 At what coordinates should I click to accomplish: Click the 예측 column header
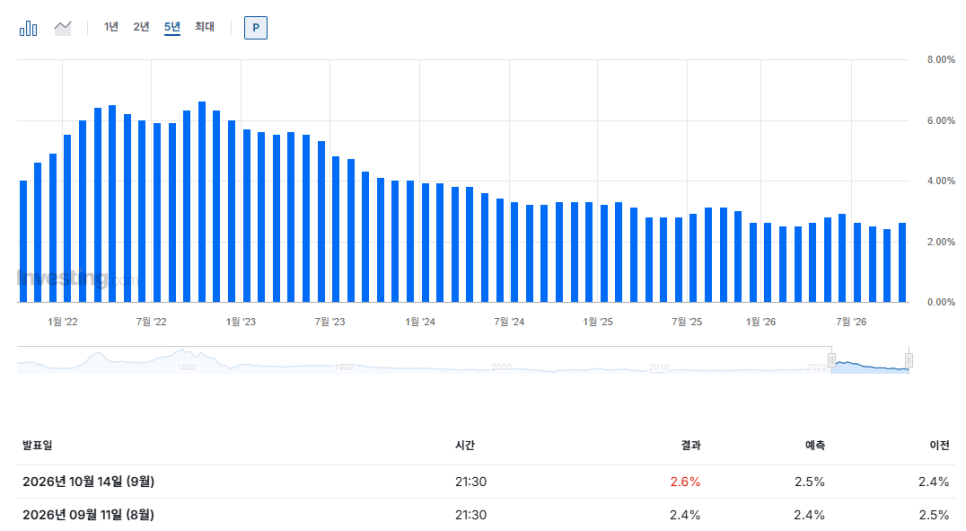[x=814, y=445]
